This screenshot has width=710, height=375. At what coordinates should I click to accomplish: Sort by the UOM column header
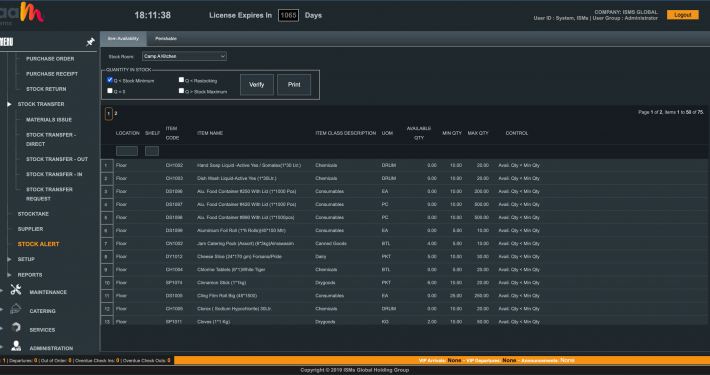point(387,133)
